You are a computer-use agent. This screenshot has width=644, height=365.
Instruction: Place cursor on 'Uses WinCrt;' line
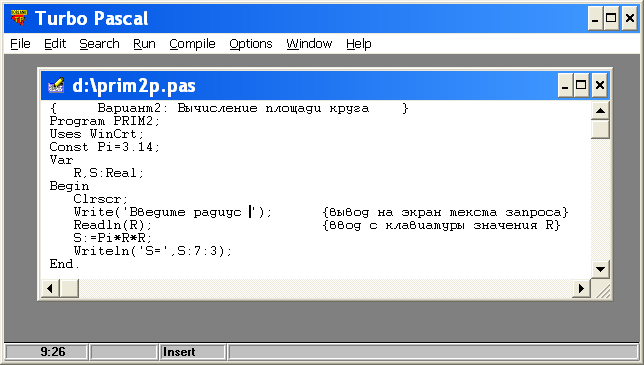pyautogui.click(x=97, y=134)
